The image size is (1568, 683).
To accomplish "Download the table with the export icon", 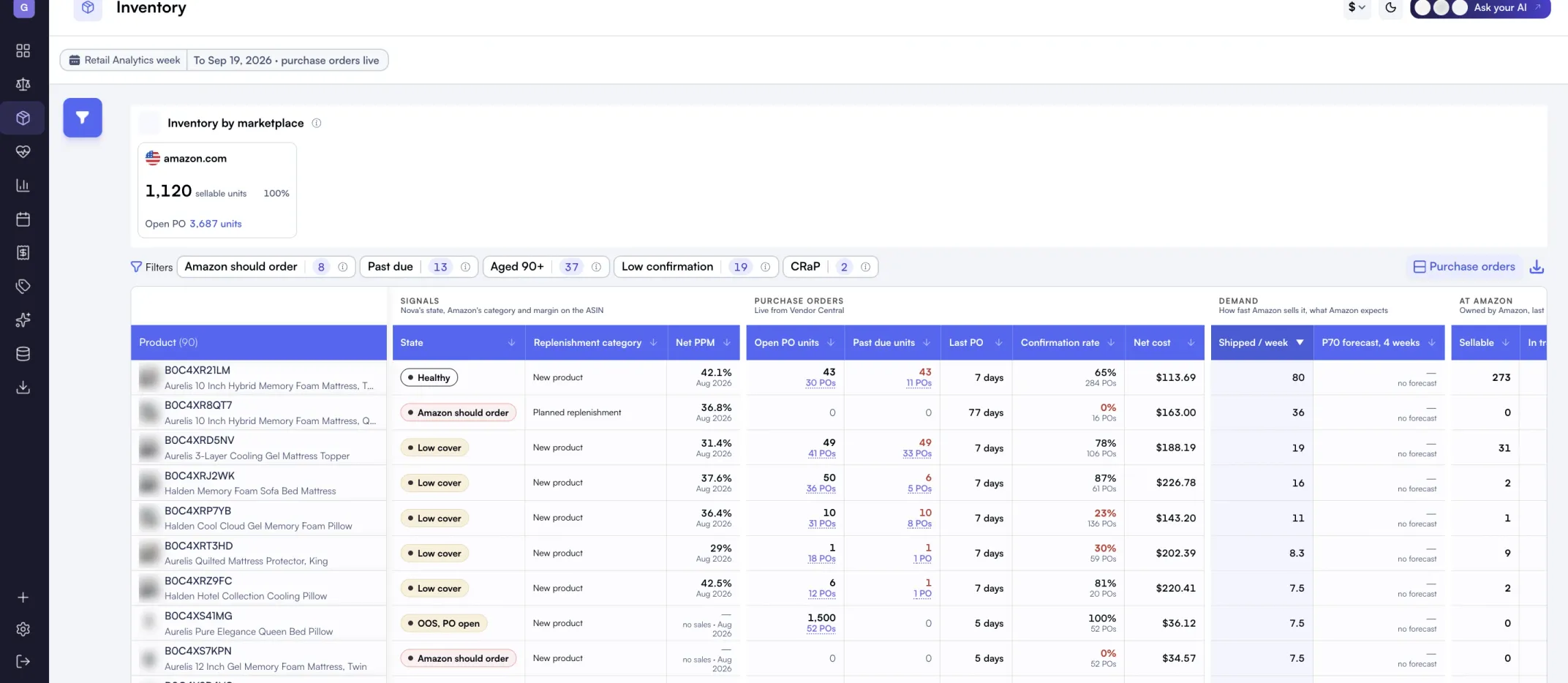I will point(1537,267).
